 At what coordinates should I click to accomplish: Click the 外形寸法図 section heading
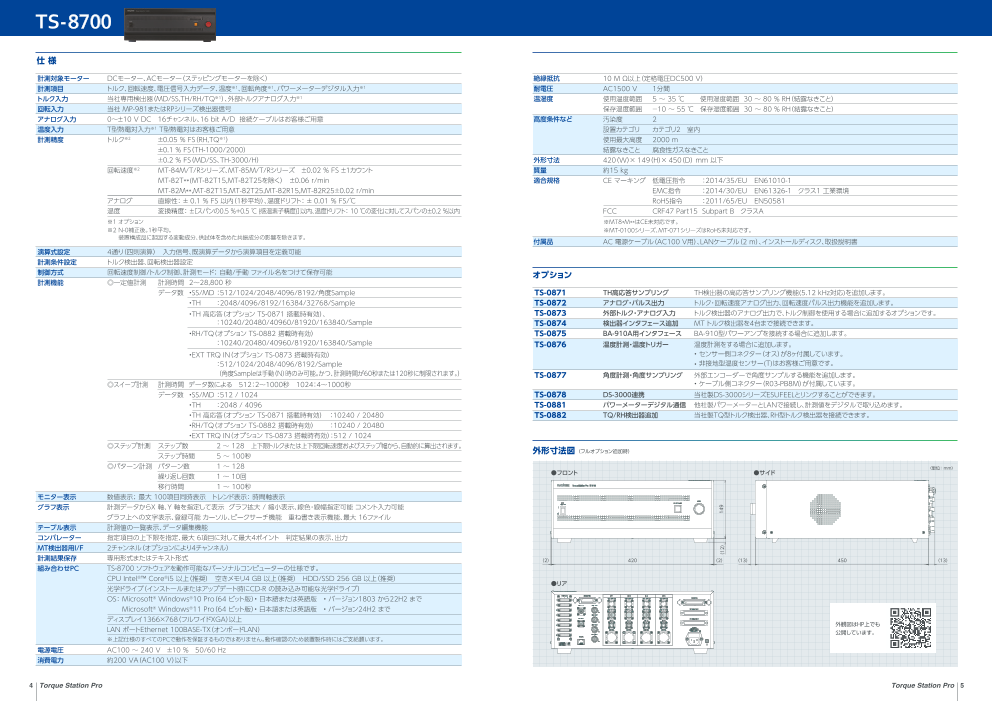pos(554,451)
